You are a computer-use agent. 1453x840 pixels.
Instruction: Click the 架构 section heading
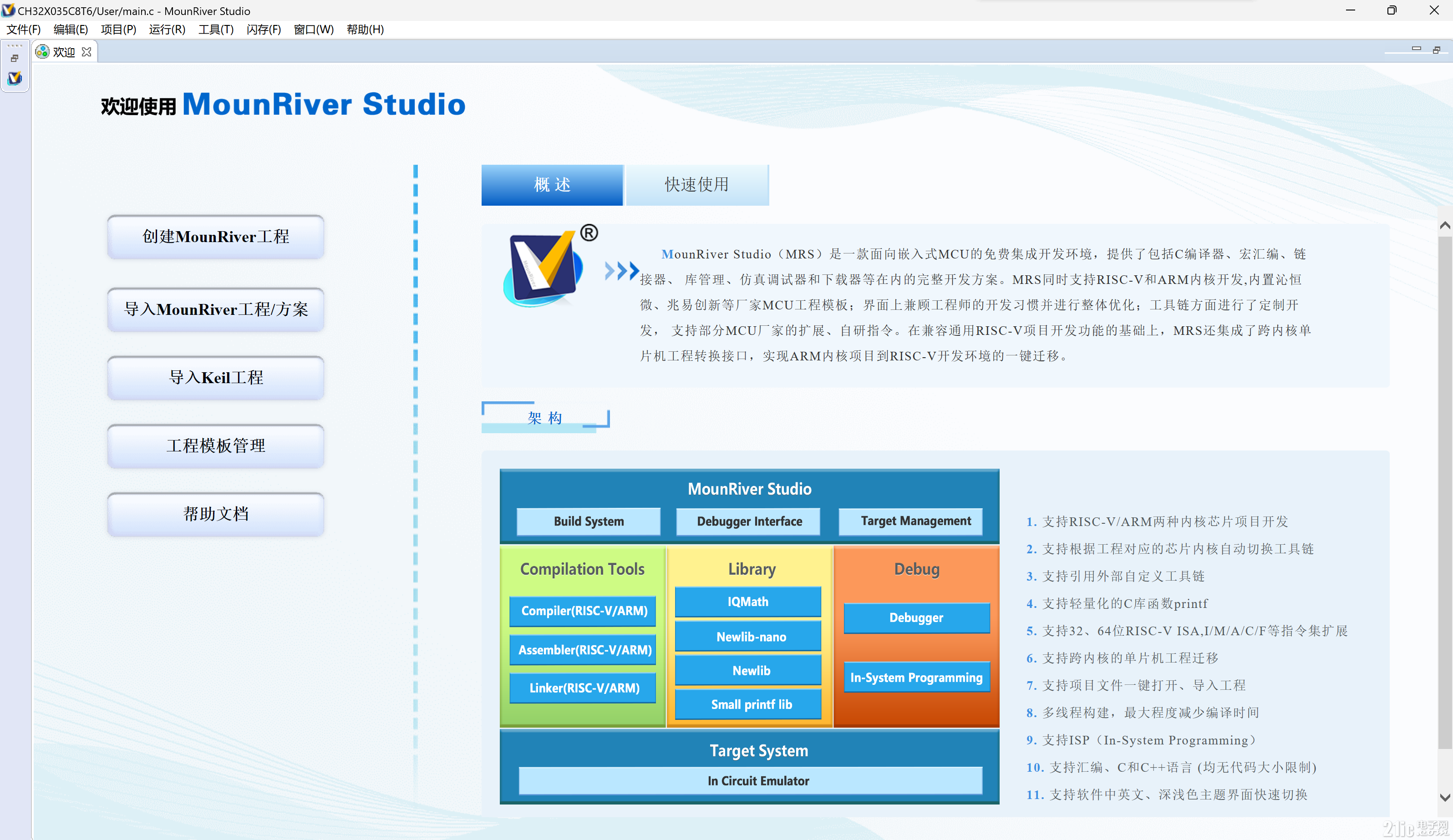[x=545, y=417]
